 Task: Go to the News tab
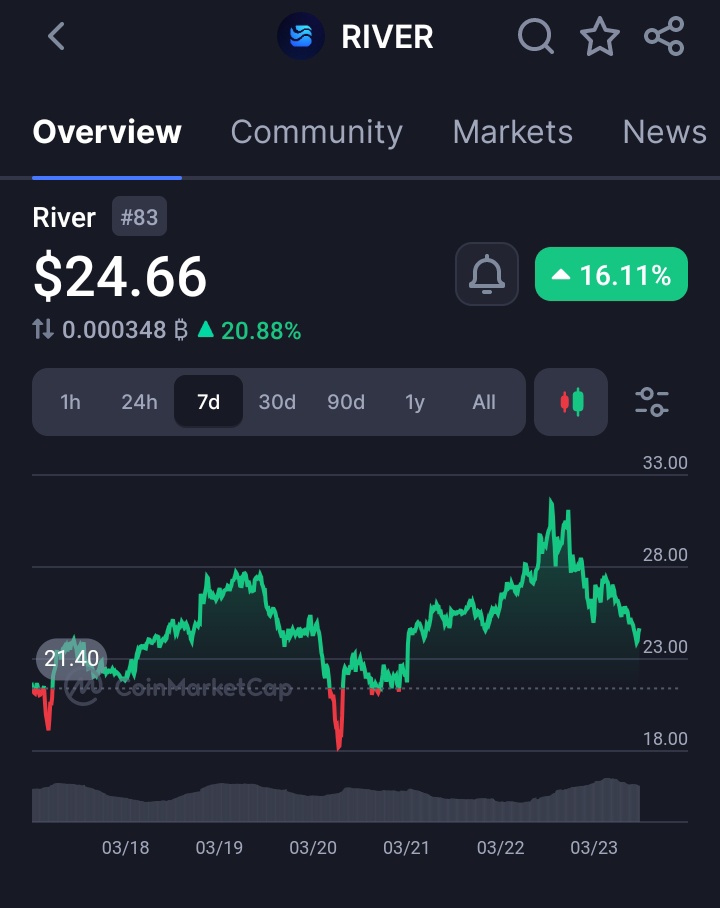[x=664, y=132]
